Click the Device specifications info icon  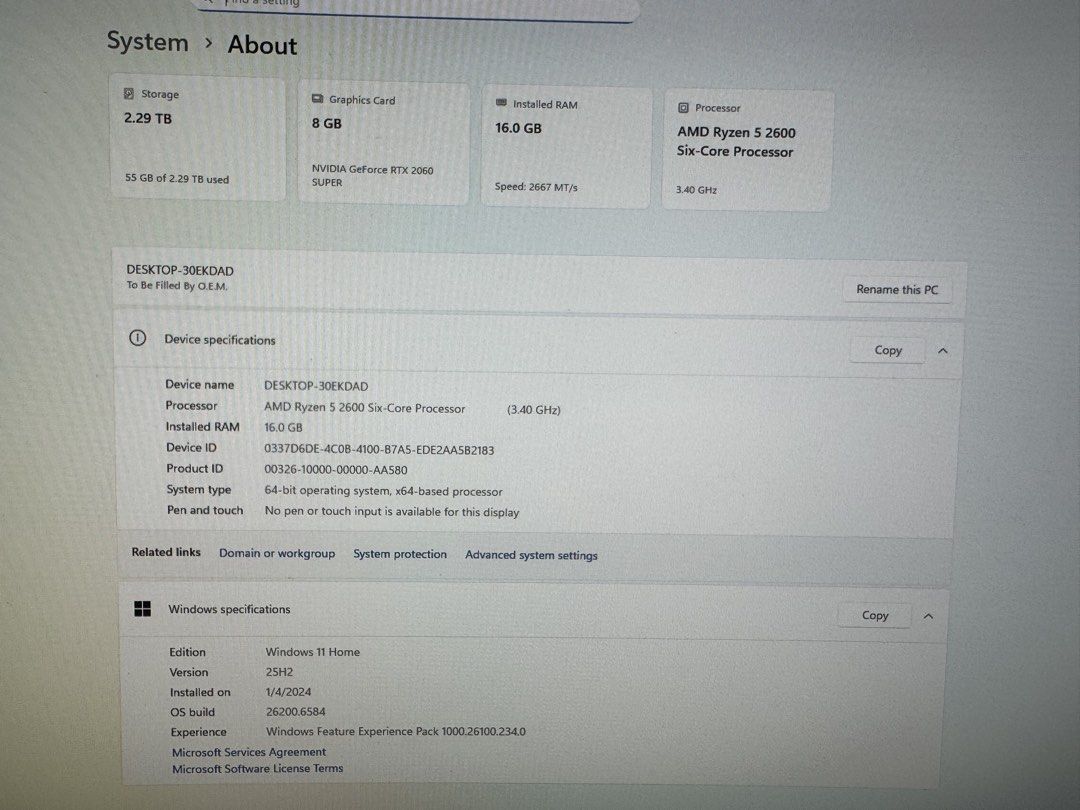point(137,338)
